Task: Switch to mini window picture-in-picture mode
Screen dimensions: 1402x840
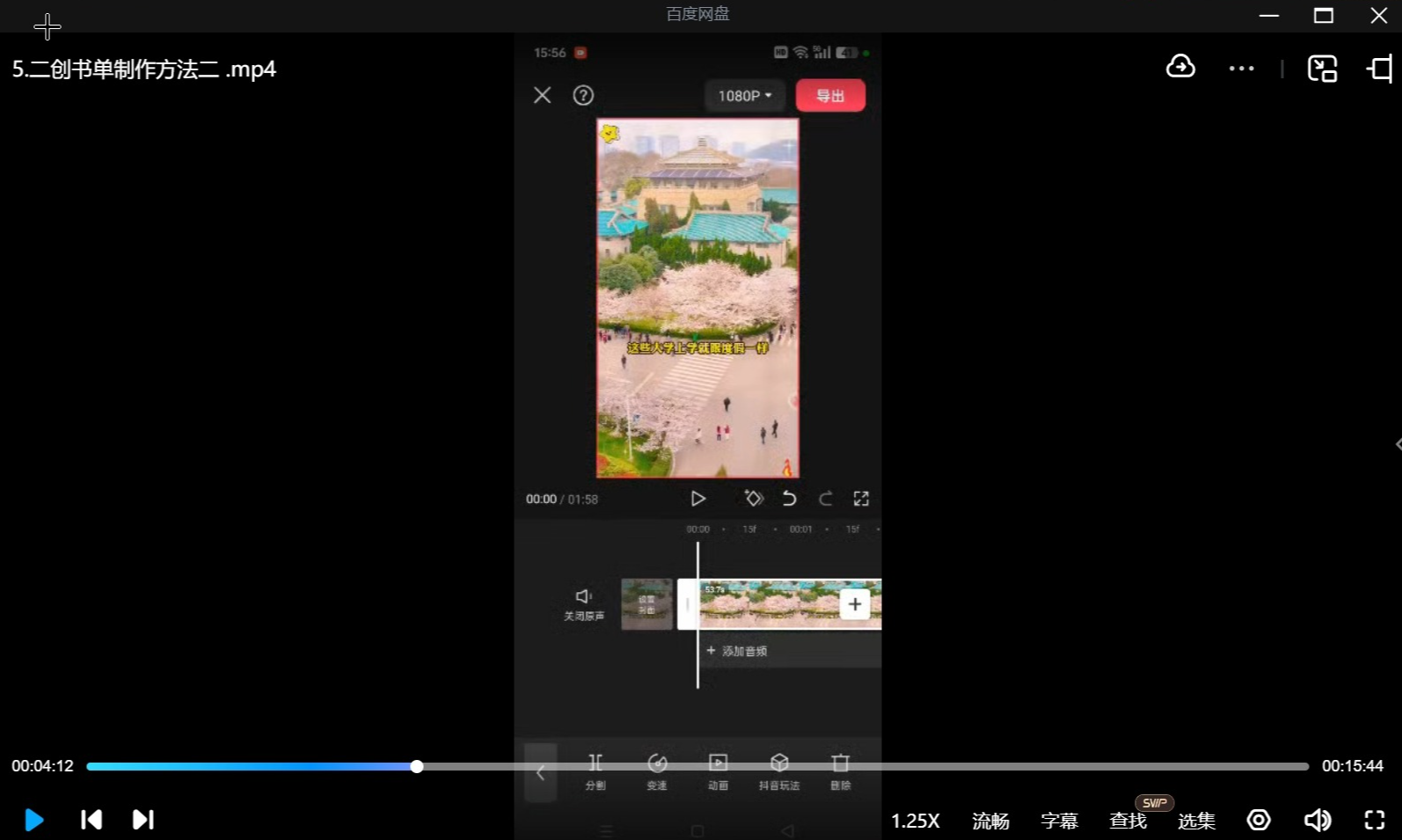Action: tap(1322, 69)
